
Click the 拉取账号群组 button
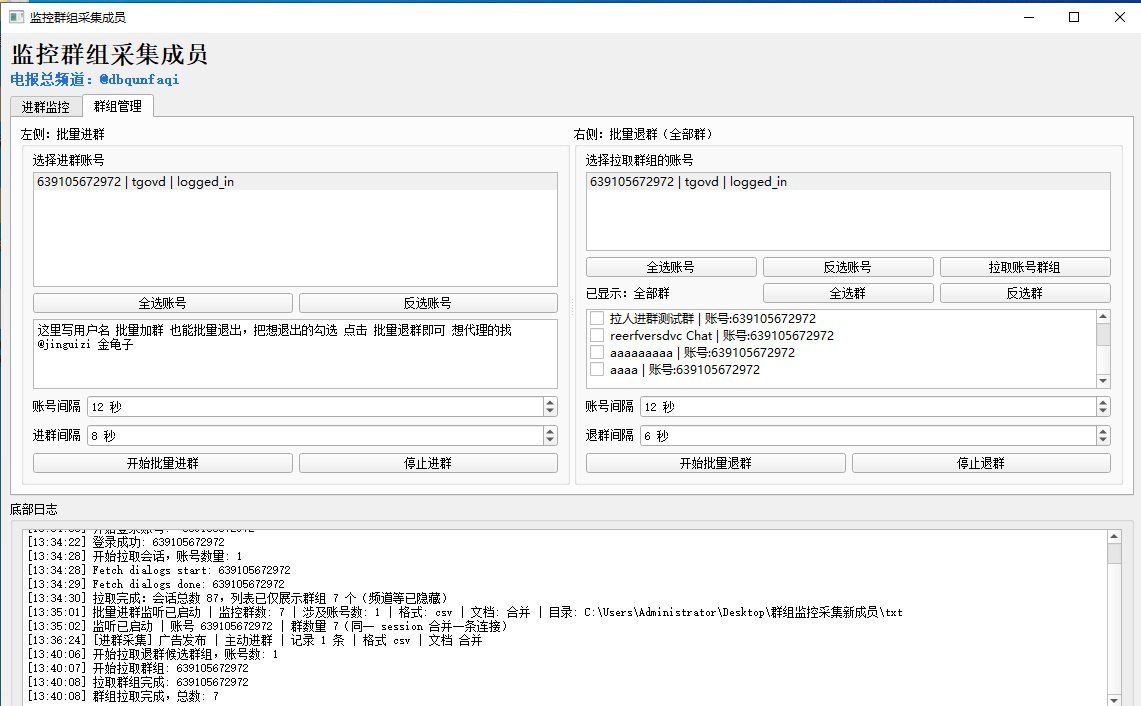coord(1024,266)
